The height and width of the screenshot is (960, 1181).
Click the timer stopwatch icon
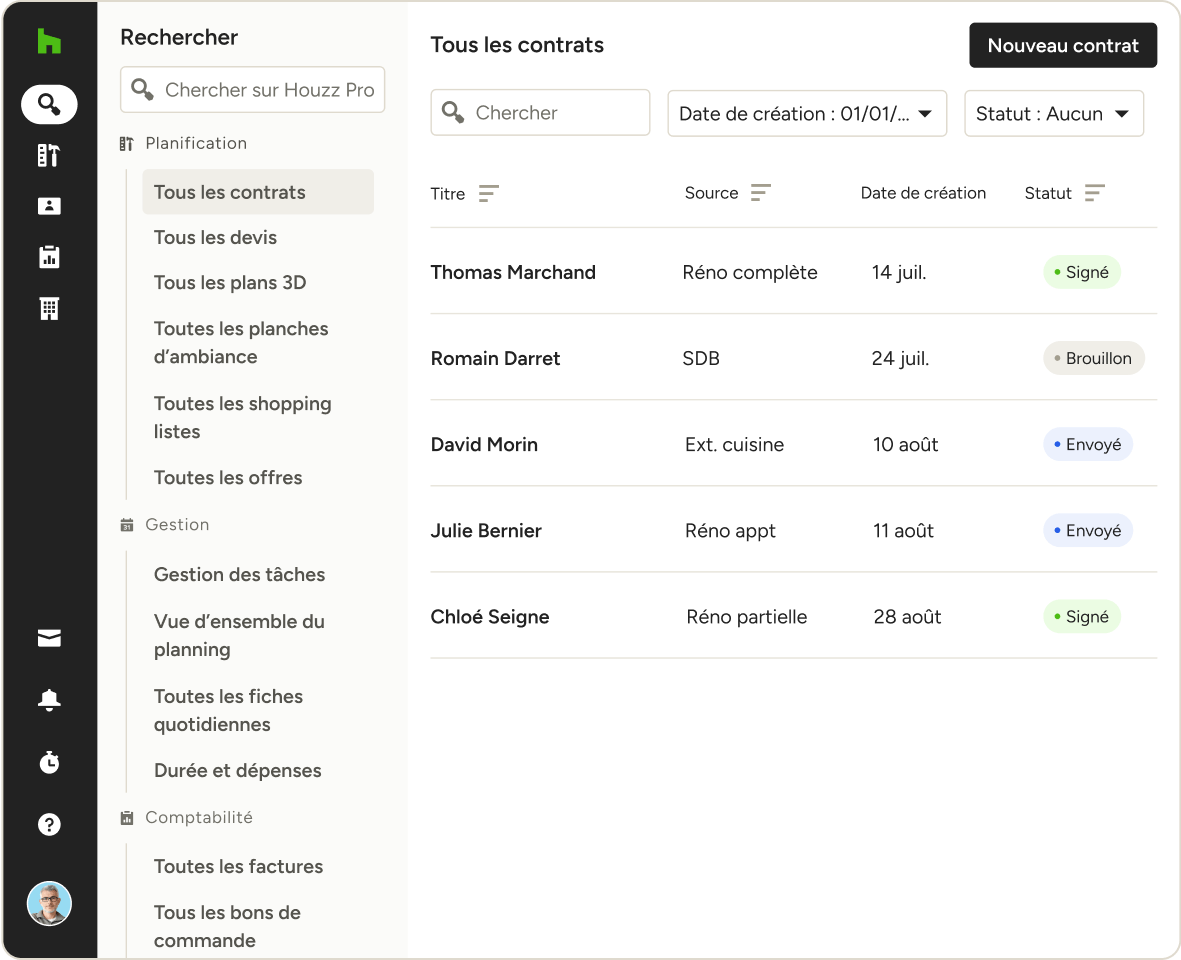[x=49, y=763]
